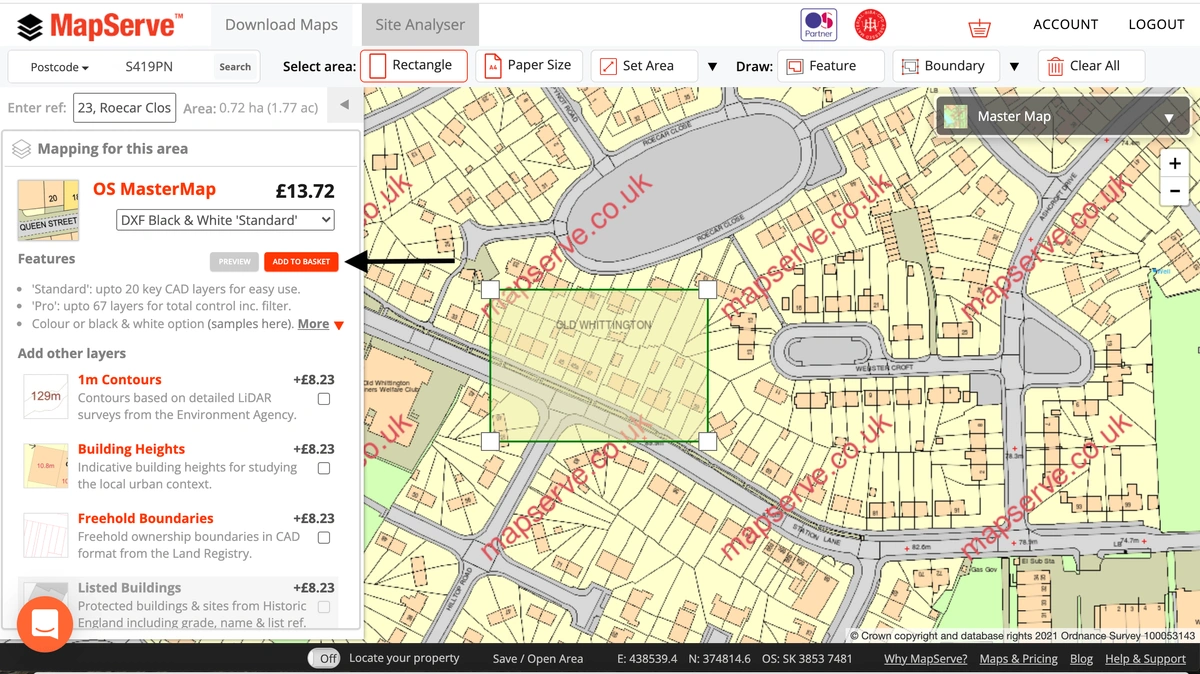Grab the bottom-left selection handle

(x=490, y=441)
